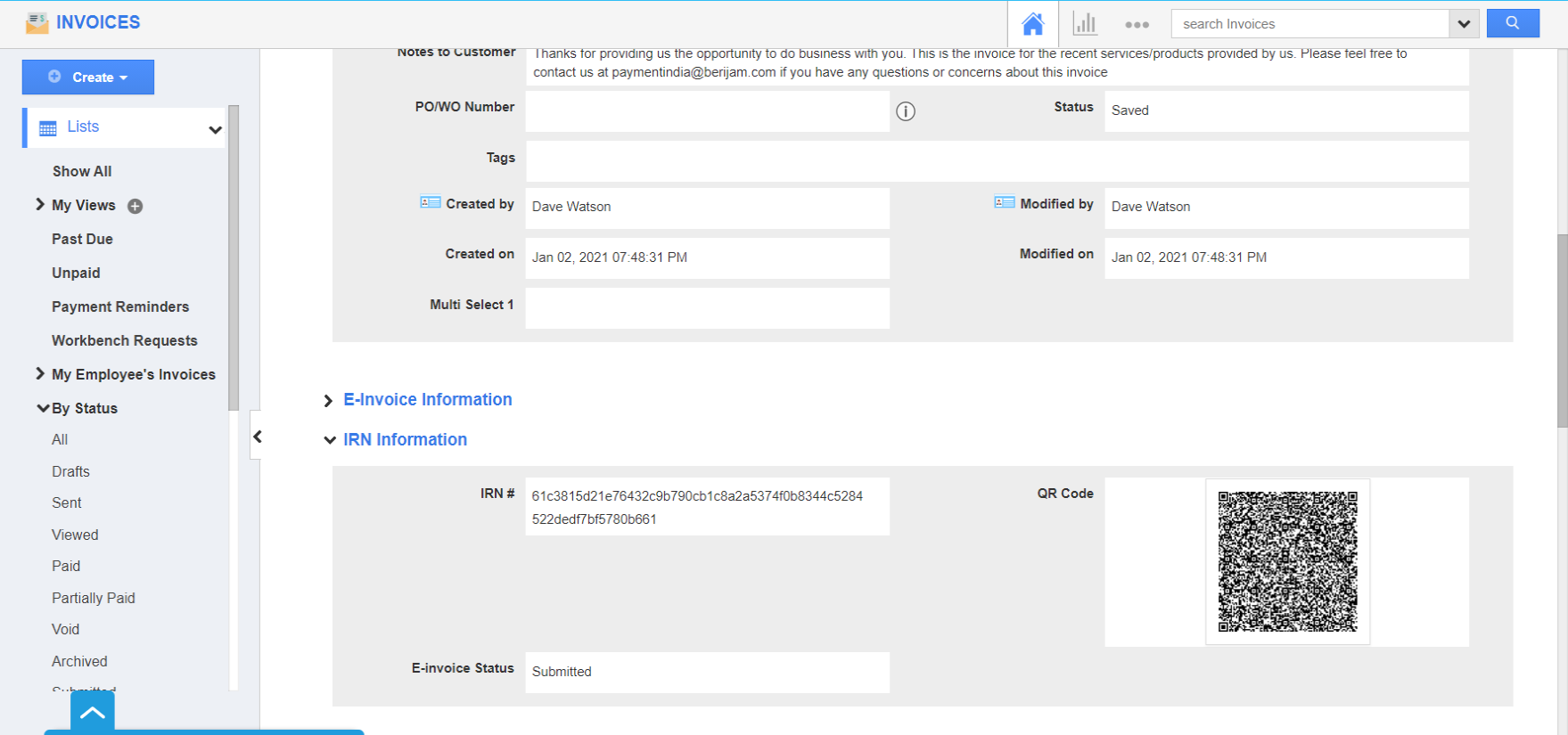1568x735 pixels.
Task: Open the Create dropdown button
Action: [x=88, y=78]
